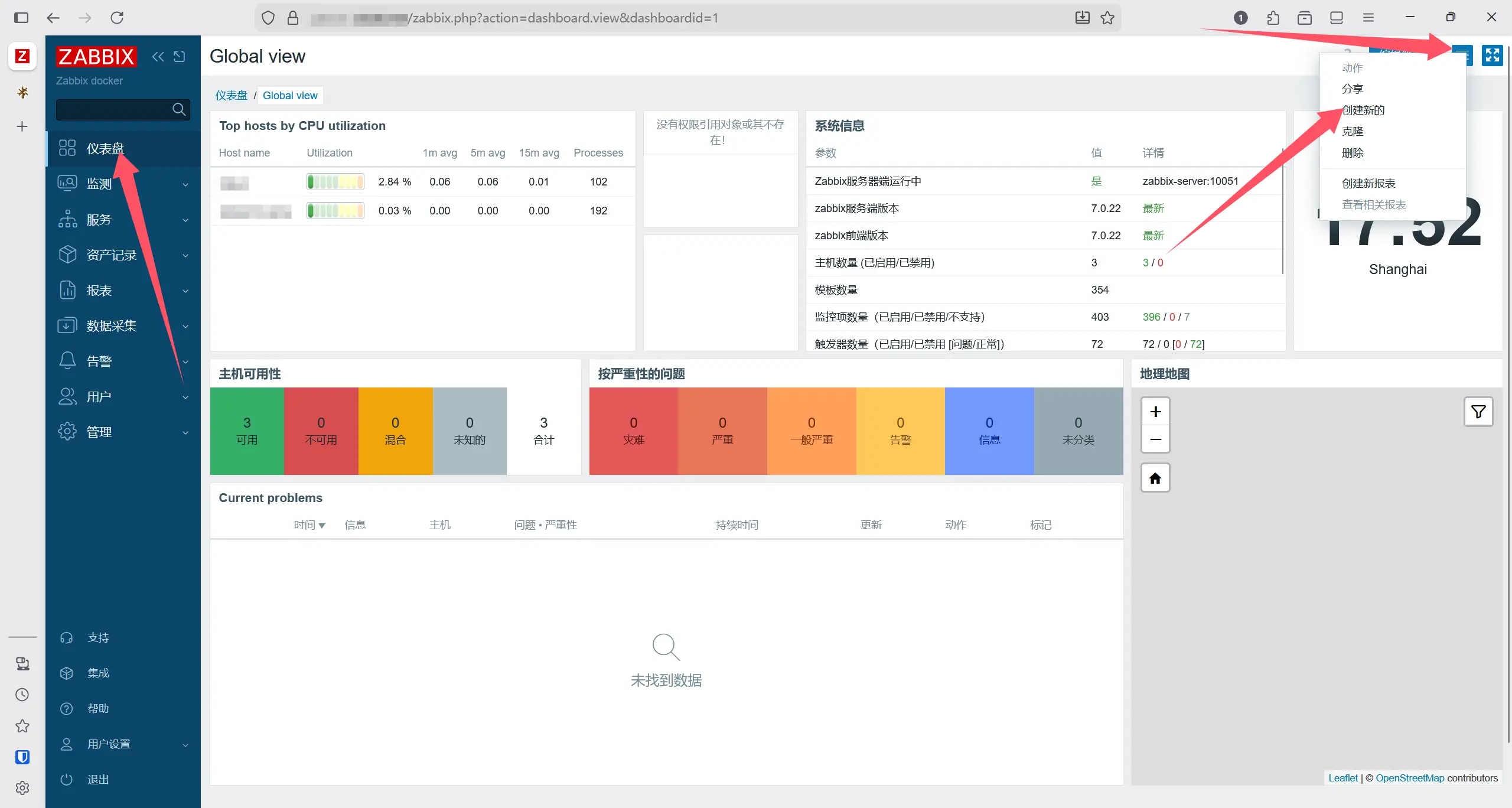The width and height of the screenshot is (1512, 808).
Task: Click the sidebar search magnifier icon
Action: coord(178,109)
